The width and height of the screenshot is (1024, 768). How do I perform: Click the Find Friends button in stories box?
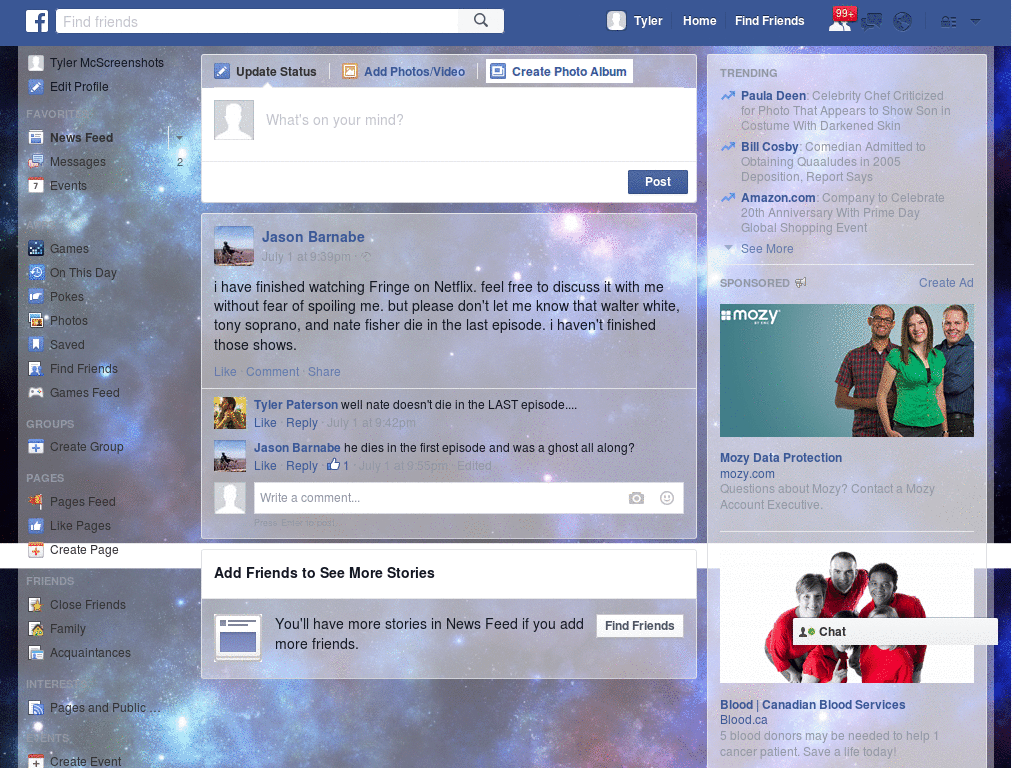click(639, 626)
